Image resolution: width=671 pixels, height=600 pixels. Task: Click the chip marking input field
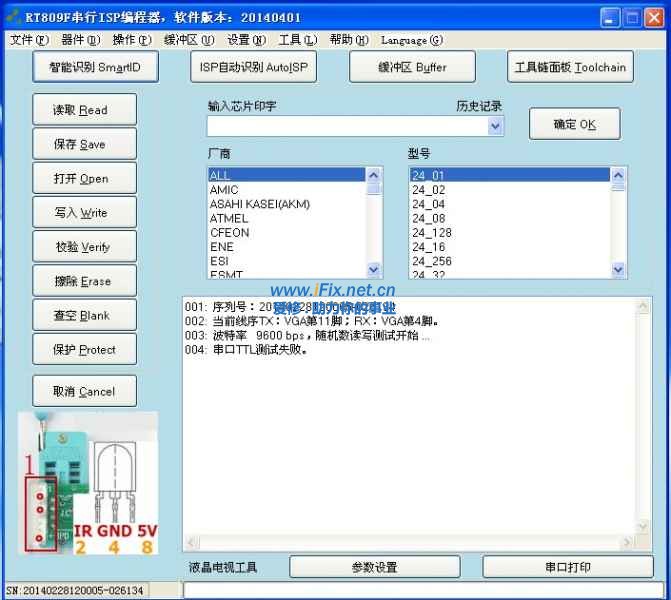pos(347,126)
